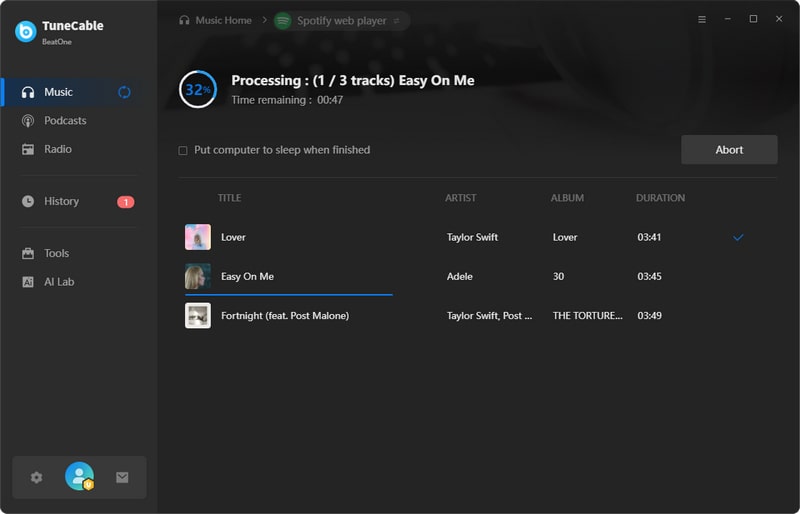Click Fortnight (feat. Post Malone) title
The height and width of the screenshot is (514, 800).
pos(285,316)
